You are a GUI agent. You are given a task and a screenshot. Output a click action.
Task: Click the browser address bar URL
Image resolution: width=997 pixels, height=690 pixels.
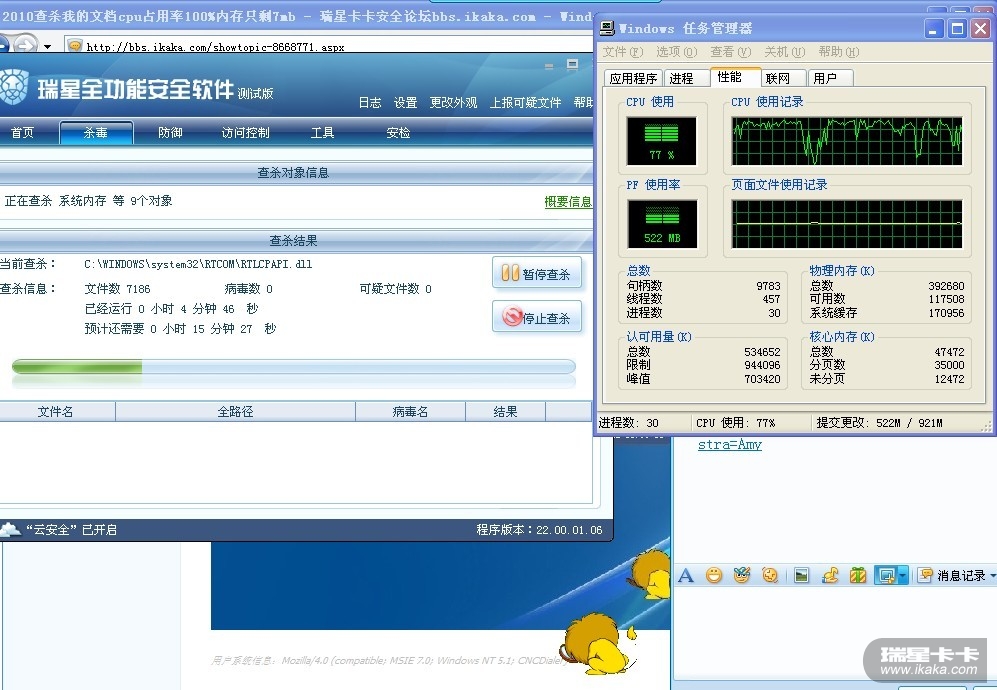[216, 46]
